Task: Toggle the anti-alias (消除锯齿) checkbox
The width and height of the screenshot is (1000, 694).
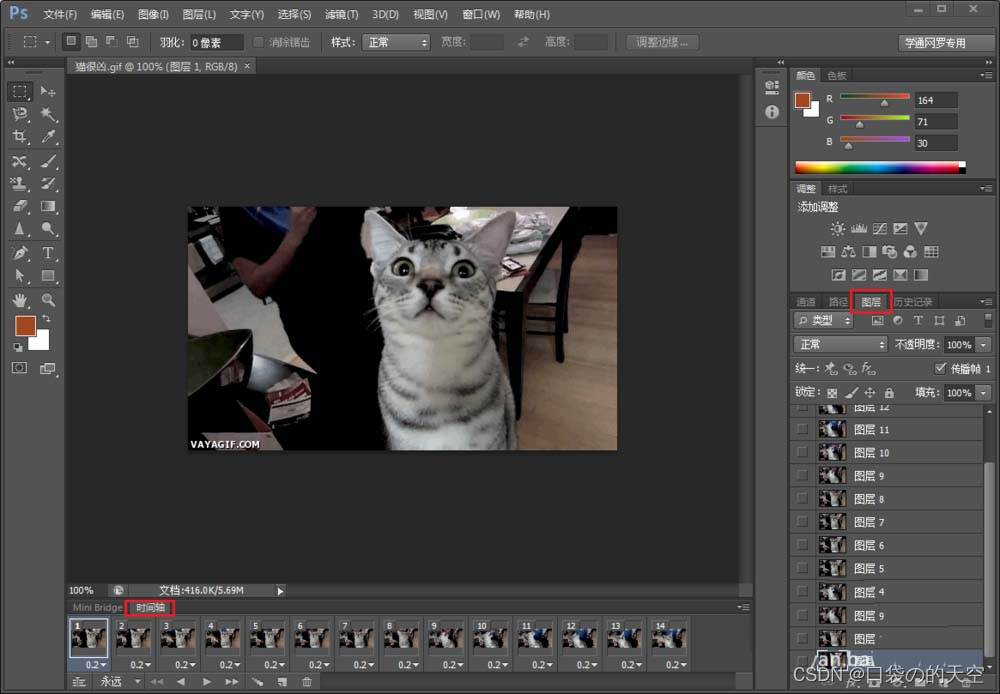Action: tap(258, 42)
